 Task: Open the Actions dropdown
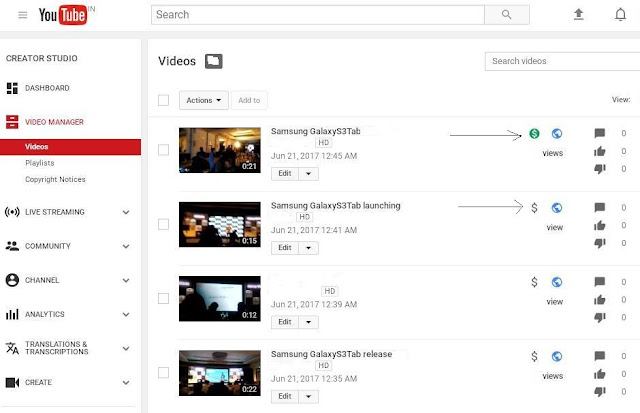pyautogui.click(x=204, y=100)
